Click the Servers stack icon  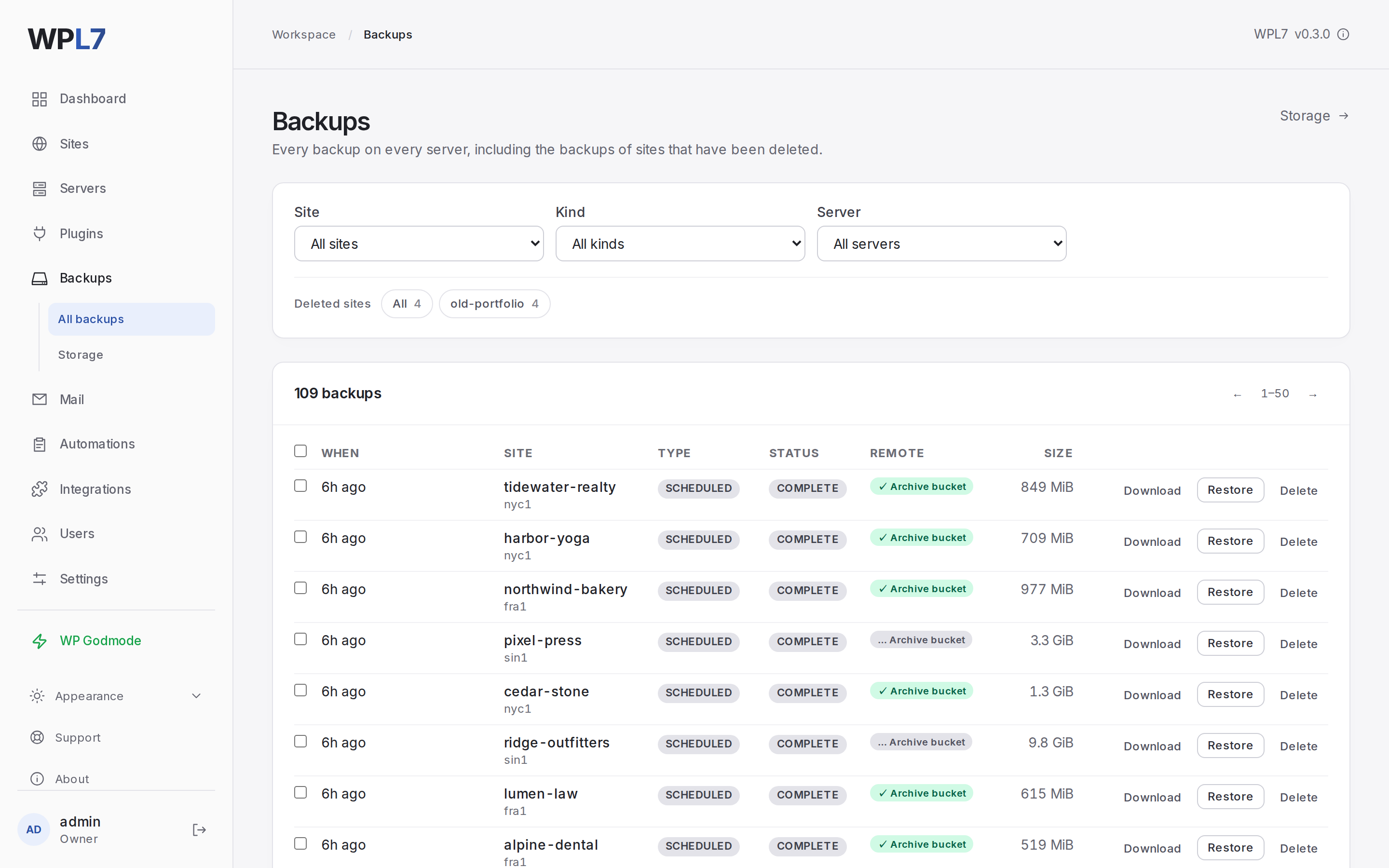tap(40, 189)
